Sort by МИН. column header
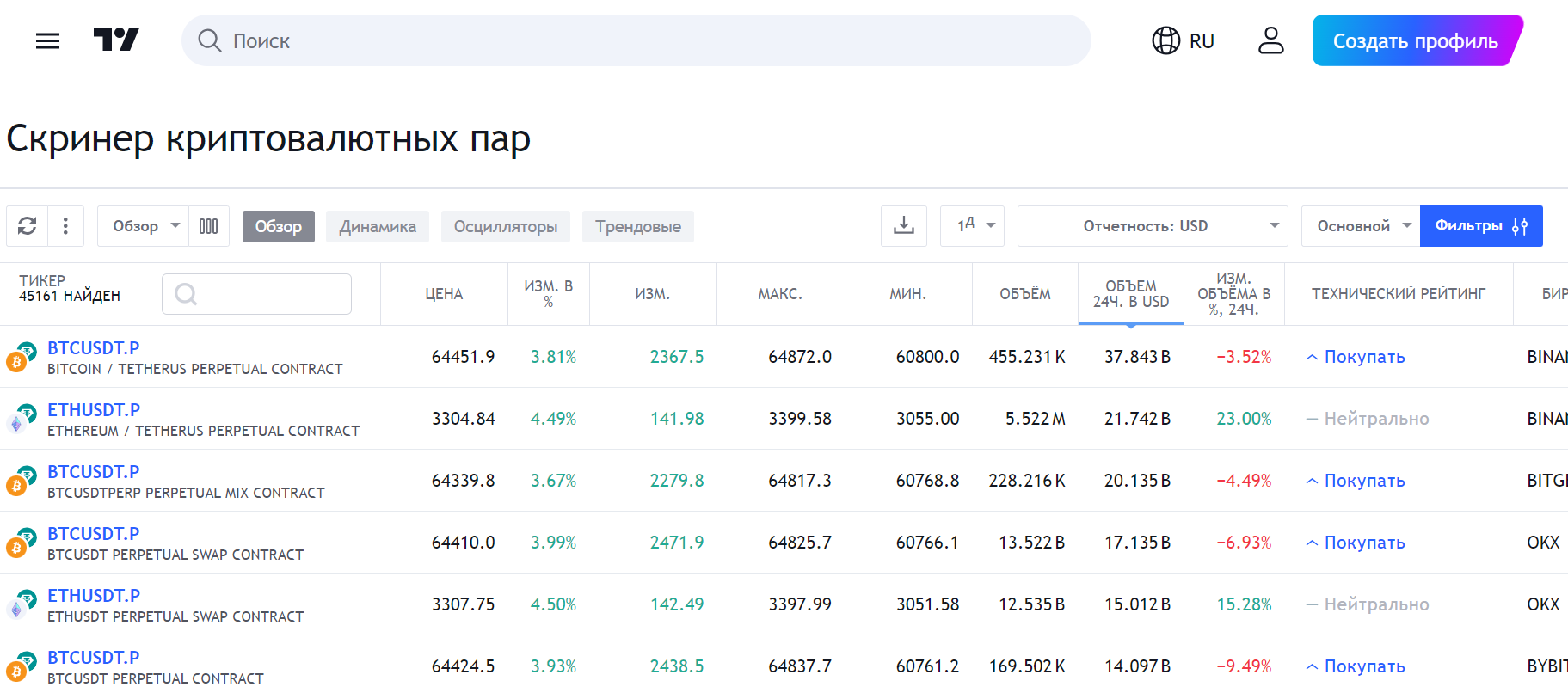The height and width of the screenshot is (687, 1568). tap(908, 294)
